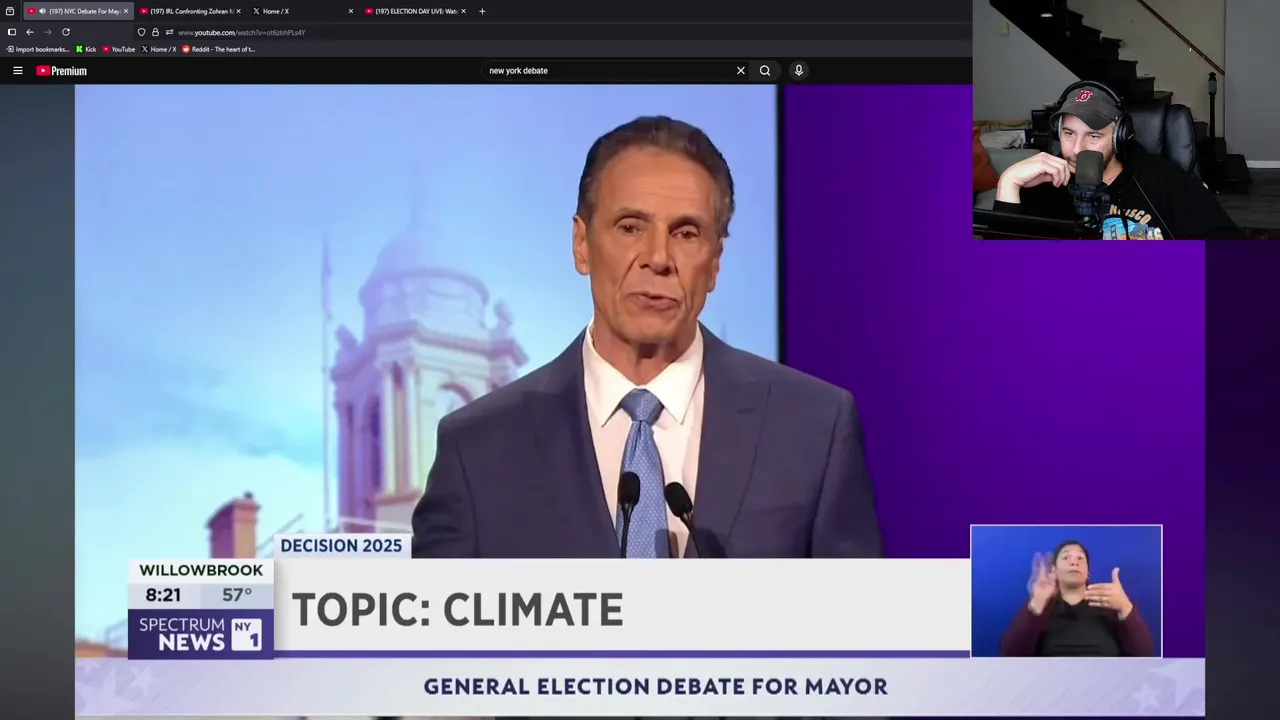Start voice search with microphone
Image resolution: width=1280 pixels, height=720 pixels.
point(798,71)
